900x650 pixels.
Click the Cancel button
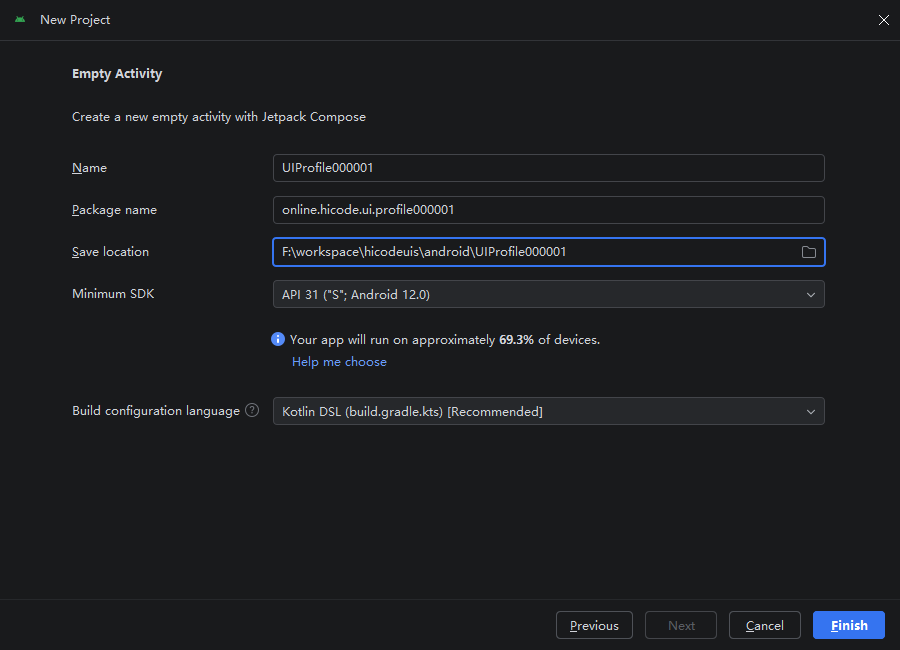pyautogui.click(x=765, y=625)
